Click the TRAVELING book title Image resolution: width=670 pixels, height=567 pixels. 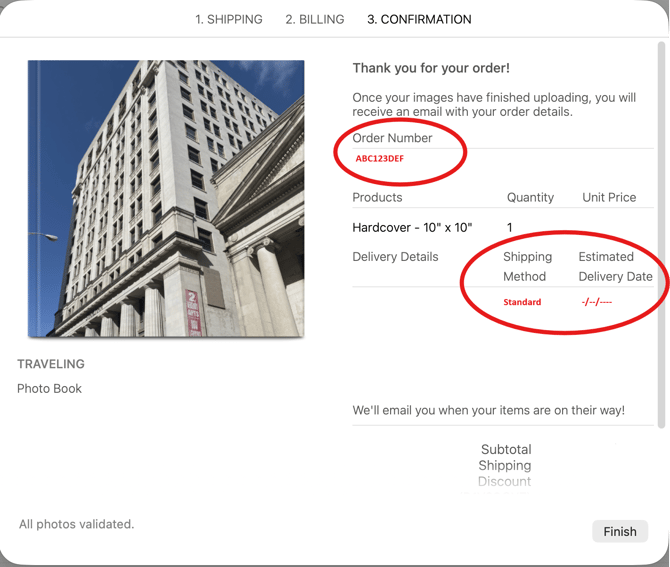pyautogui.click(x=51, y=364)
